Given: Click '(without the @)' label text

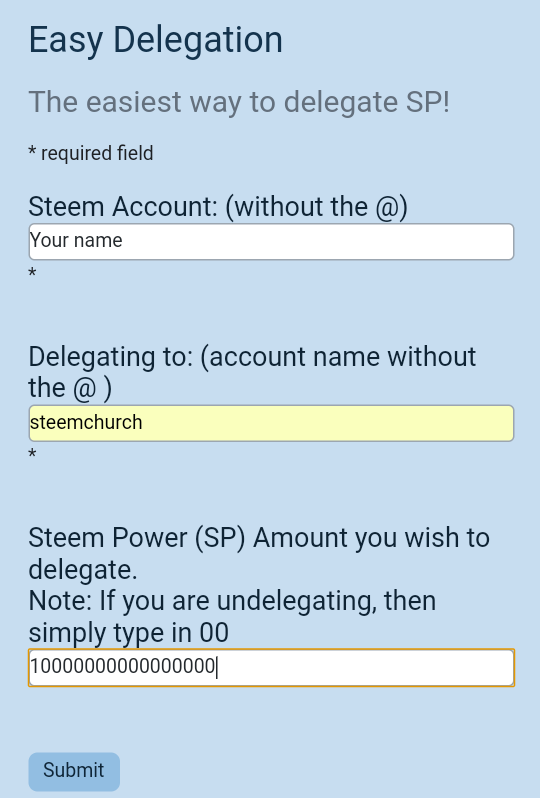Looking at the screenshot, I should coord(316,207).
